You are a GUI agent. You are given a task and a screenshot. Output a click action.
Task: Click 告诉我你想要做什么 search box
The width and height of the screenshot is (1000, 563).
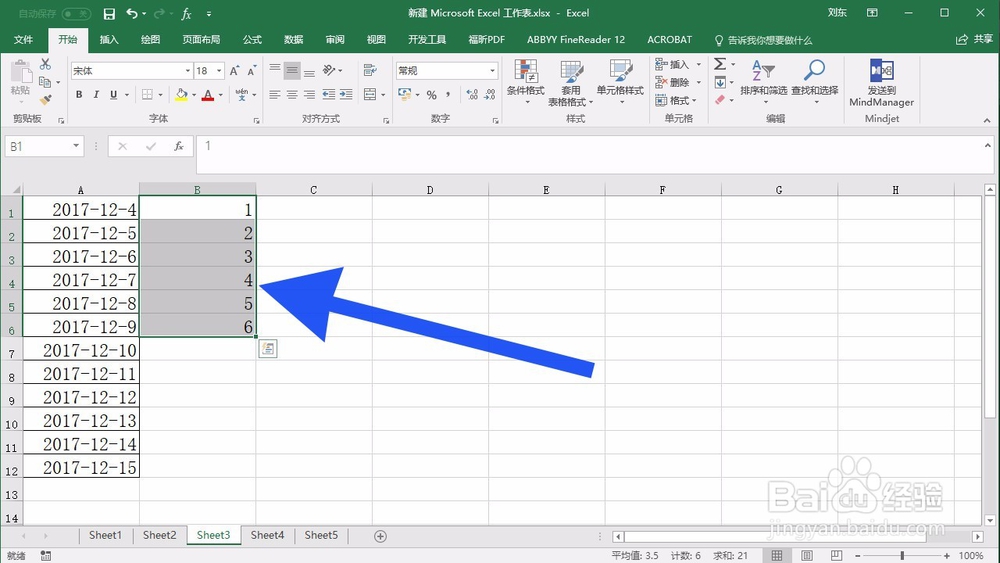[763, 40]
